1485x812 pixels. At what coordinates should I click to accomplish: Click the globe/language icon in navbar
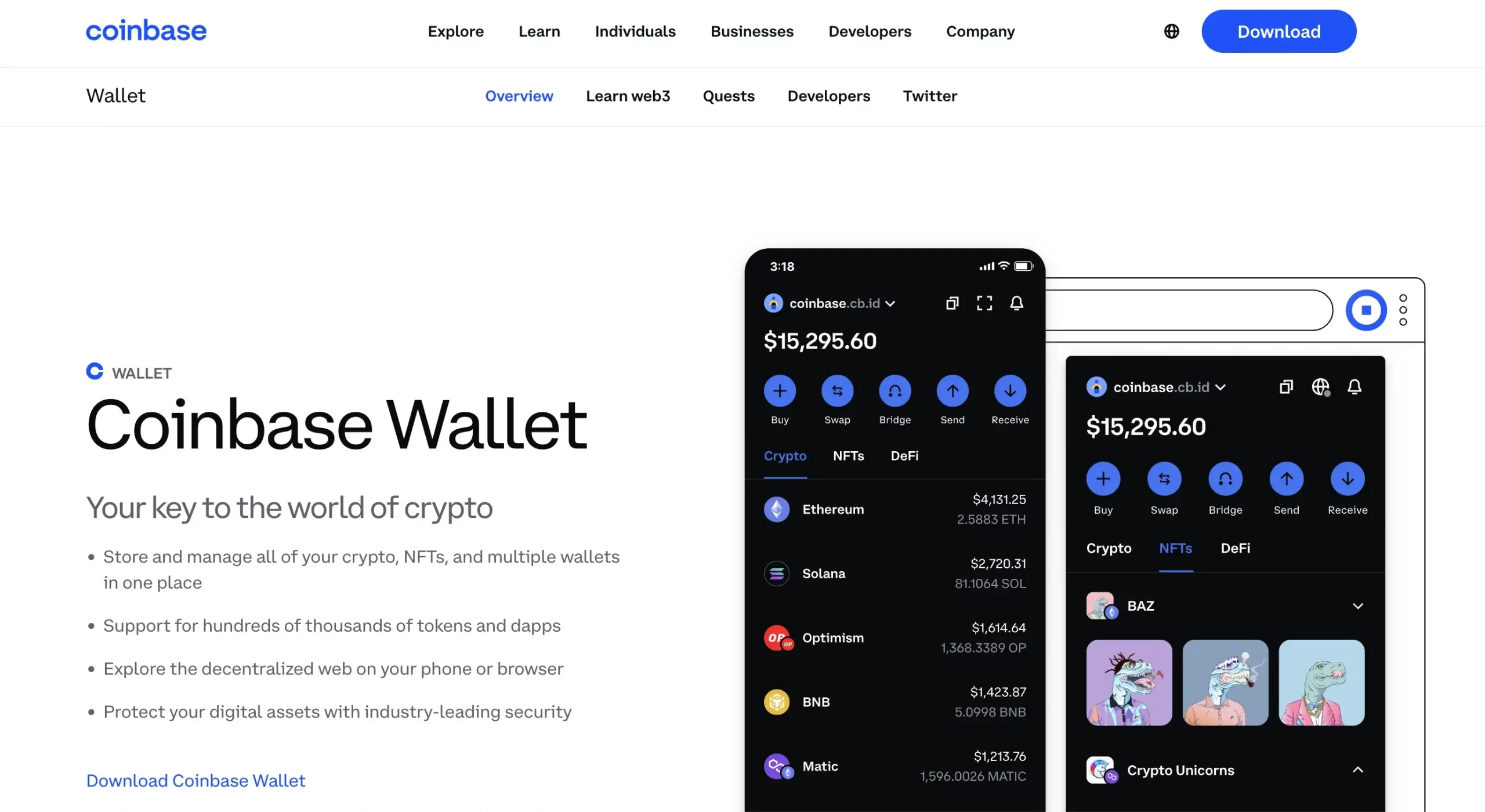pyautogui.click(x=1171, y=31)
